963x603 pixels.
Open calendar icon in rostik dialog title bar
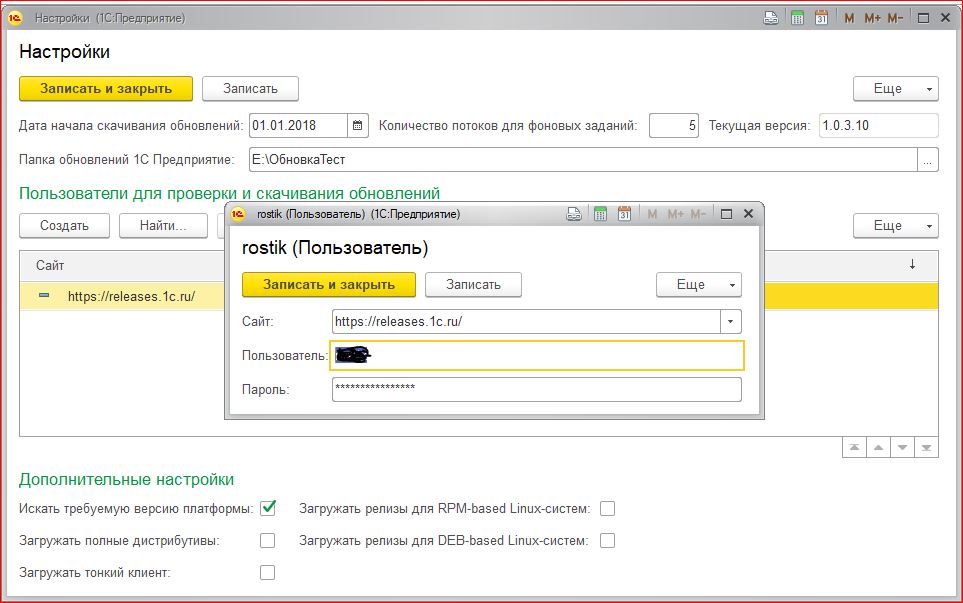(x=624, y=214)
